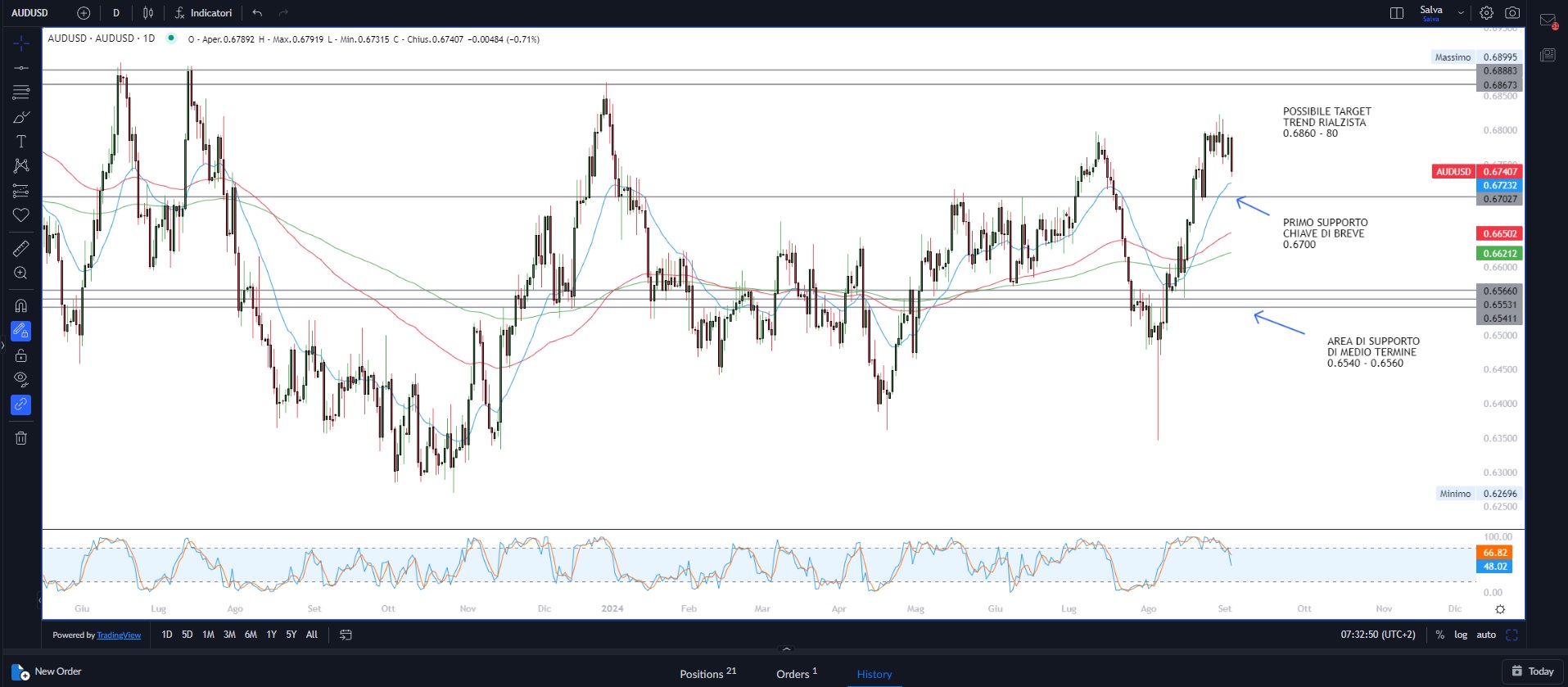Toggle magnet mode in left toolbar
Viewport: 1568px width, 687px height.
tap(21, 305)
